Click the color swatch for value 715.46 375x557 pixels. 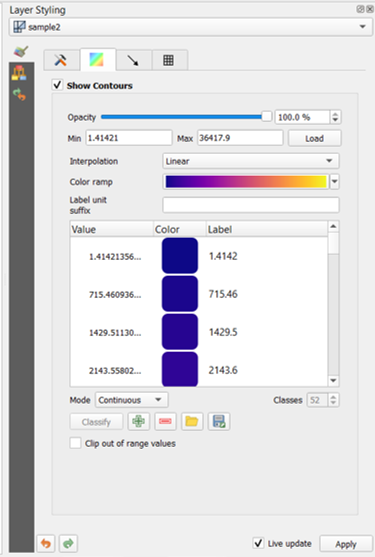click(x=180, y=294)
